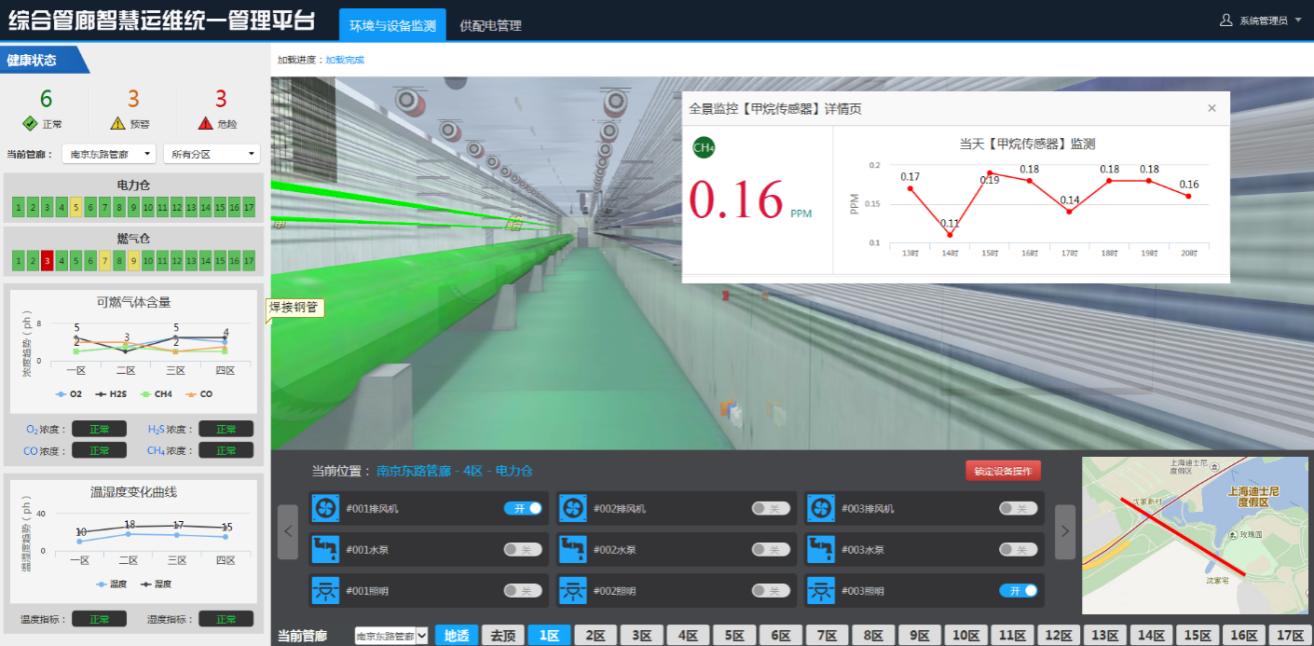Select zone 1区 in bottom bar

pyautogui.click(x=549, y=636)
